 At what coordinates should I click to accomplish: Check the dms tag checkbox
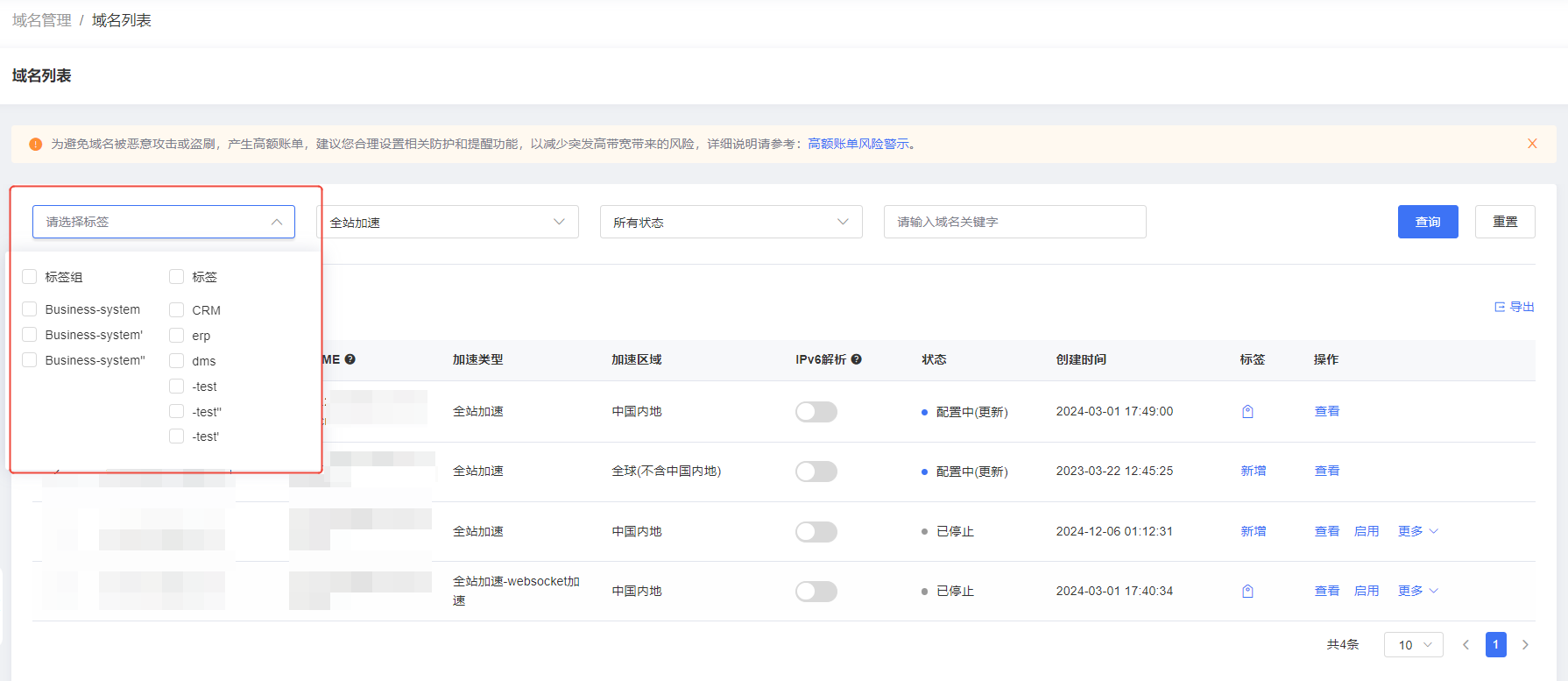point(177,361)
